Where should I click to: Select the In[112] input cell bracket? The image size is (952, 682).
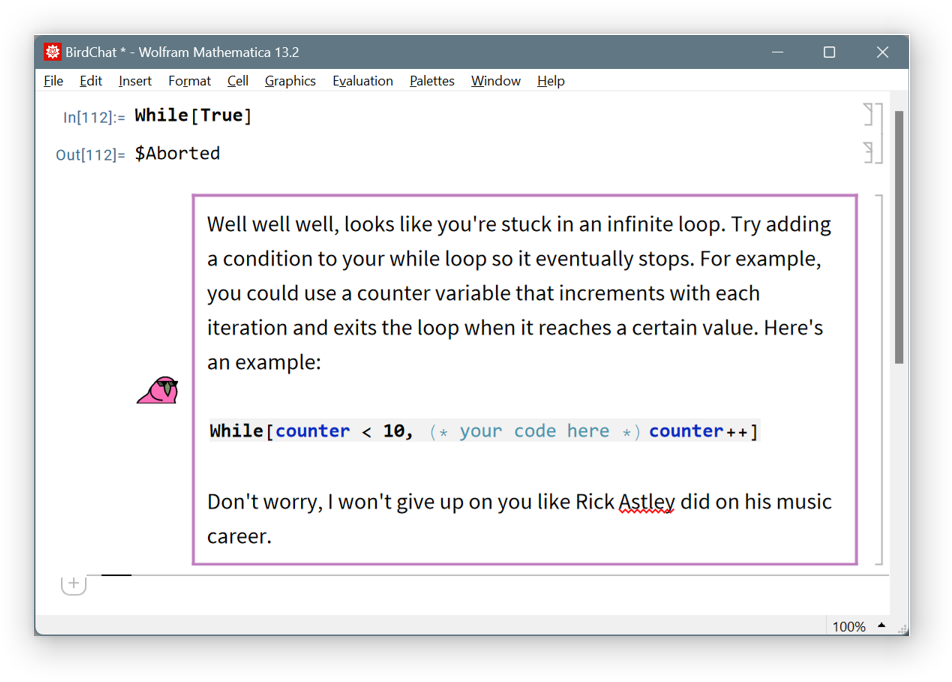(x=869, y=114)
